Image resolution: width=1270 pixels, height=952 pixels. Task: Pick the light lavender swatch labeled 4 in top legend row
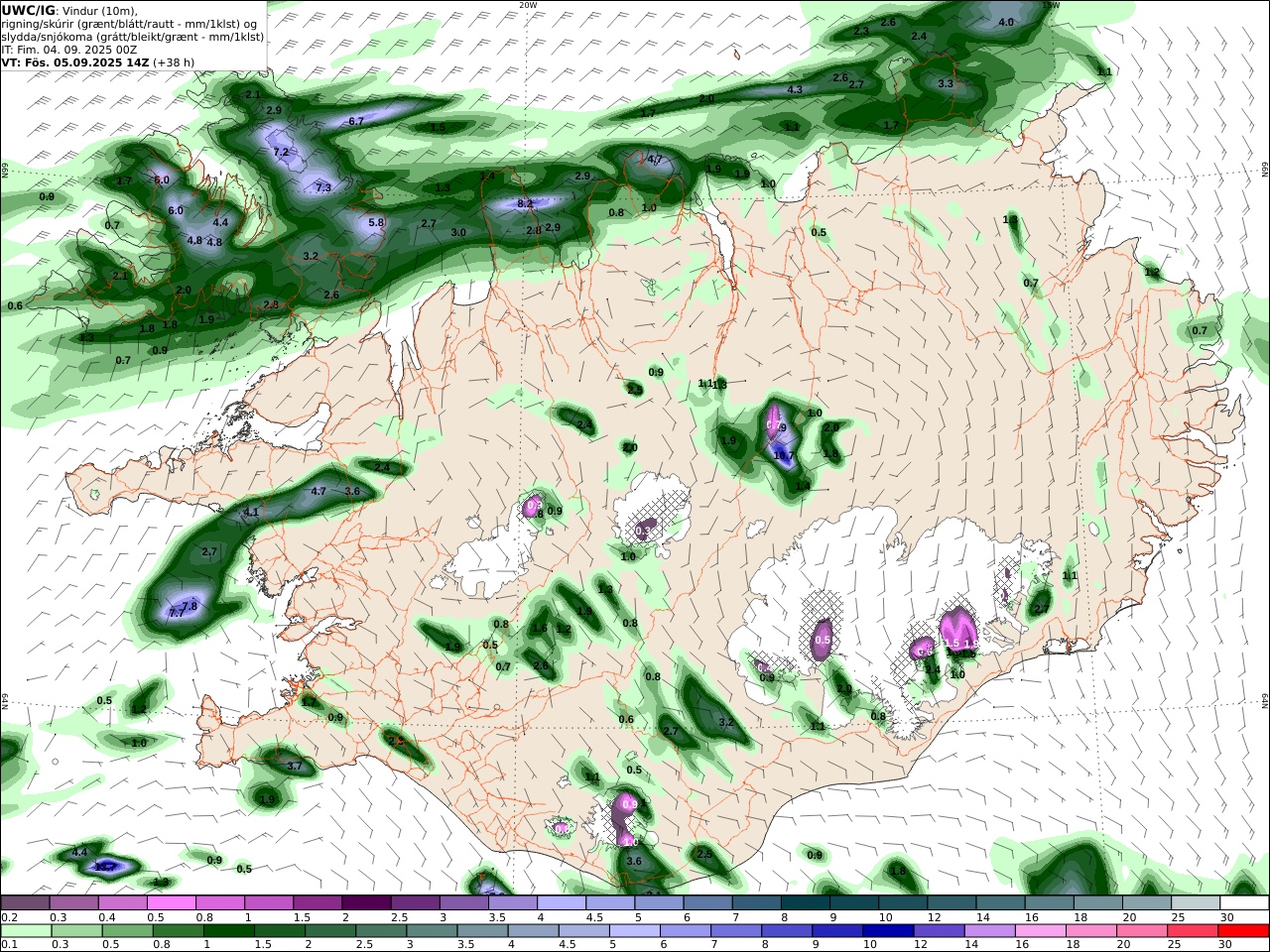562,903
